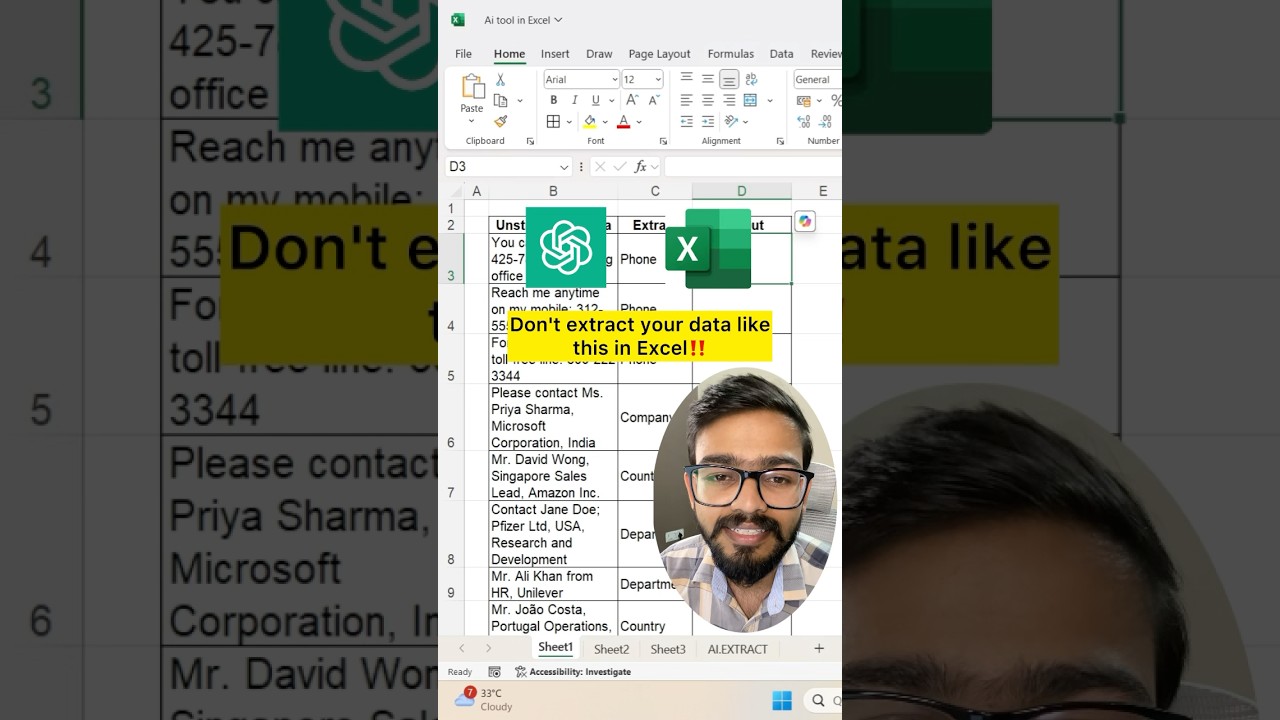
Task: Click the Insert Function fx button
Action: click(641, 167)
